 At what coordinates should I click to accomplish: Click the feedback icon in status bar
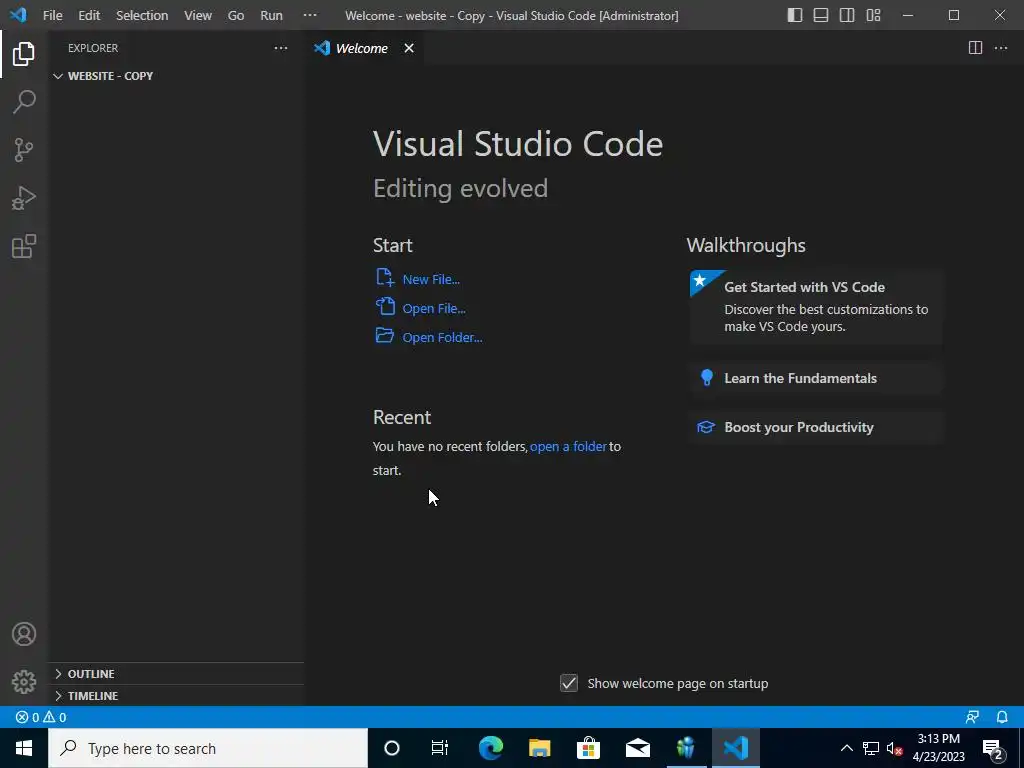[972, 717]
